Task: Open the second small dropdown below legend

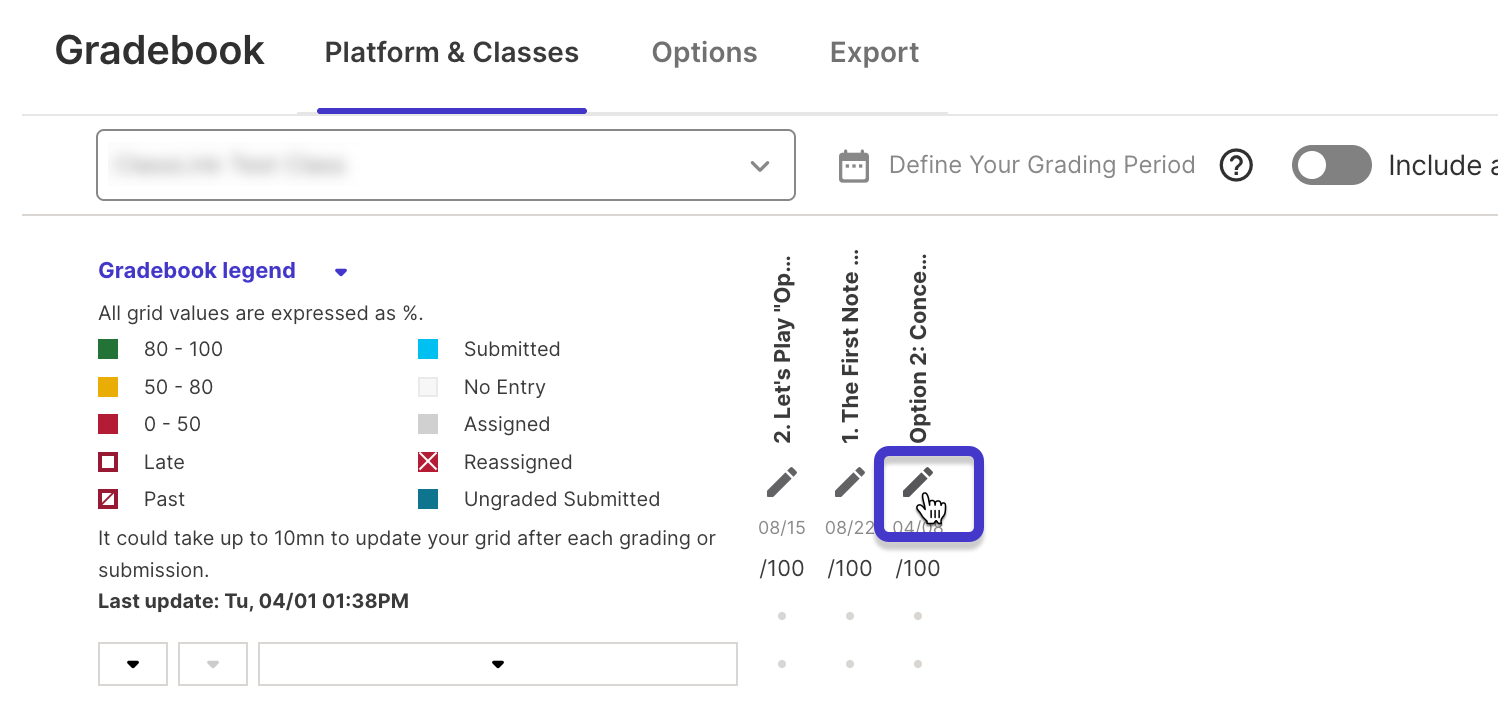Action: [x=213, y=664]
